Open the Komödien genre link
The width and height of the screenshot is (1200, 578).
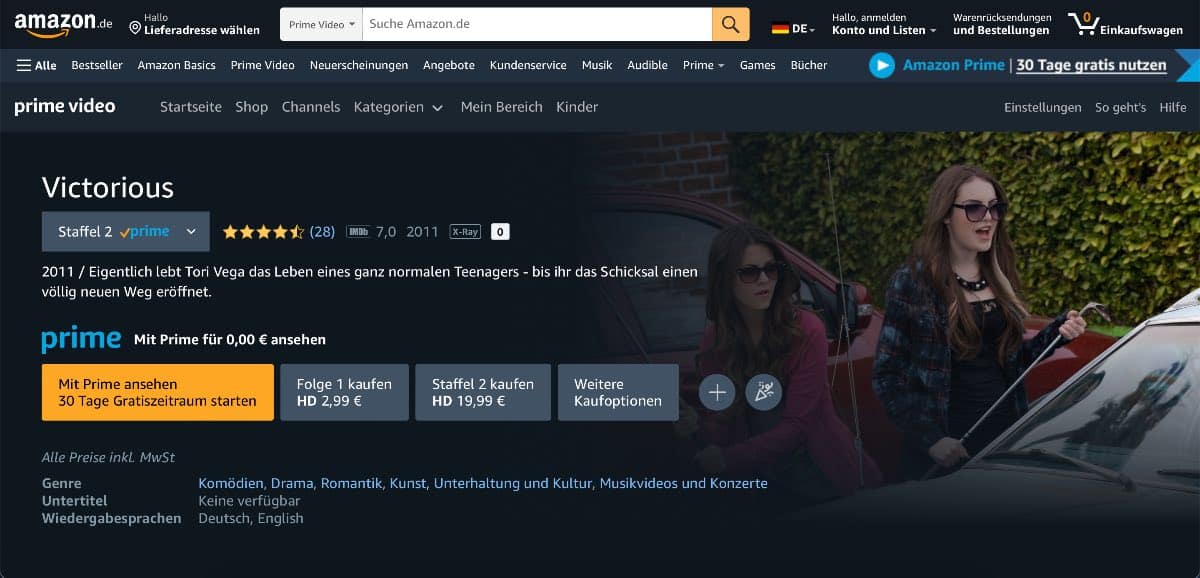click(231, 483)
